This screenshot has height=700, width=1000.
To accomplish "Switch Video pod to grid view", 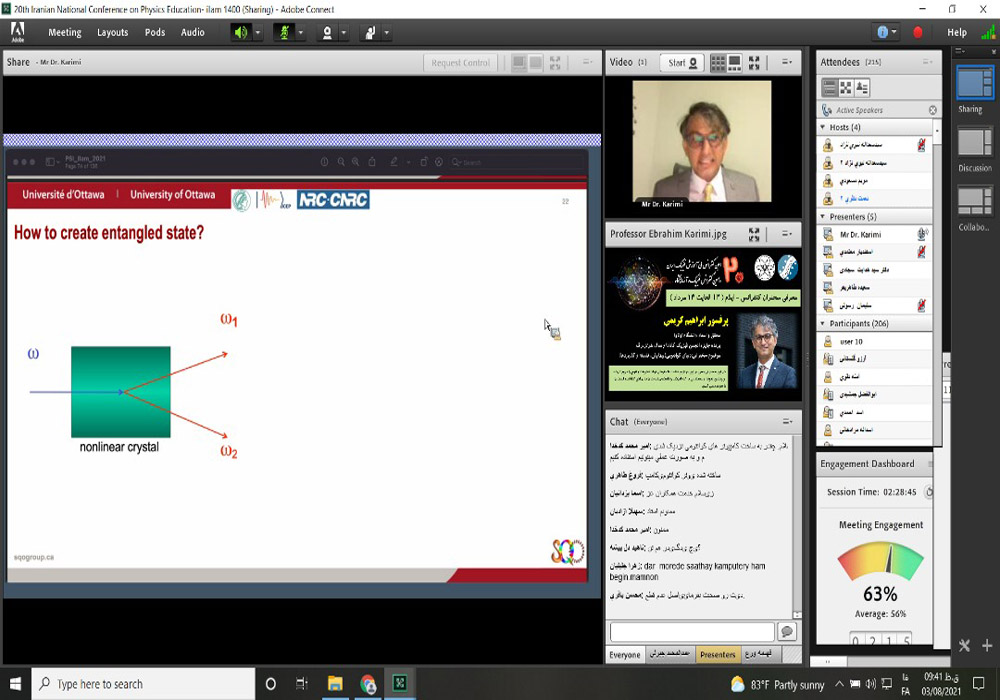I will (718, 63).
